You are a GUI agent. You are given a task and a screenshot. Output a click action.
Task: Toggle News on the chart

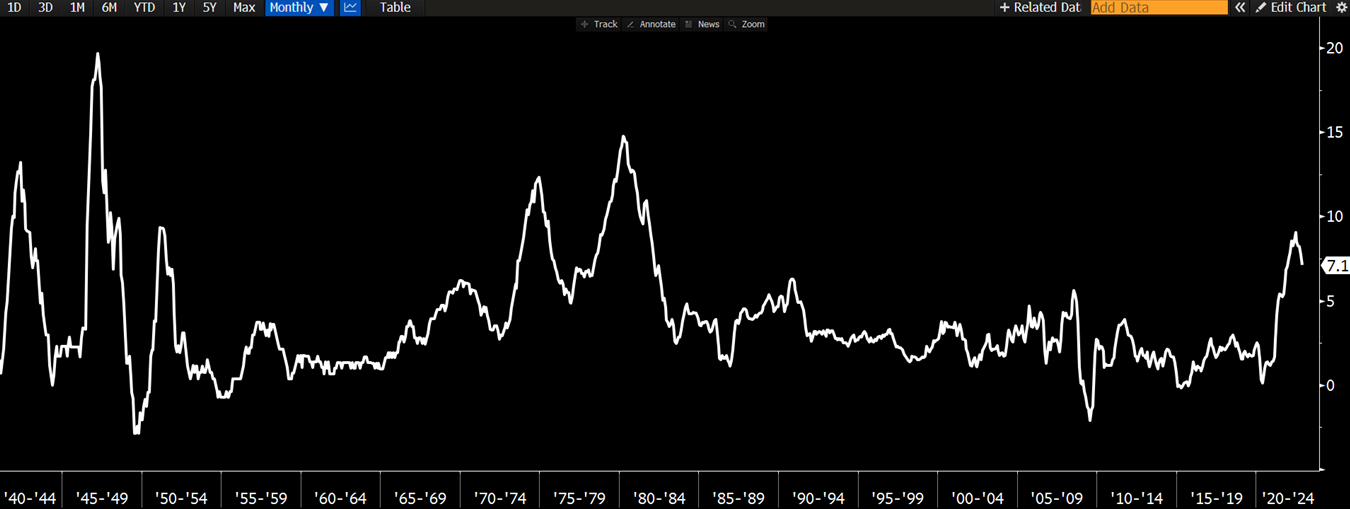point(702,24)
